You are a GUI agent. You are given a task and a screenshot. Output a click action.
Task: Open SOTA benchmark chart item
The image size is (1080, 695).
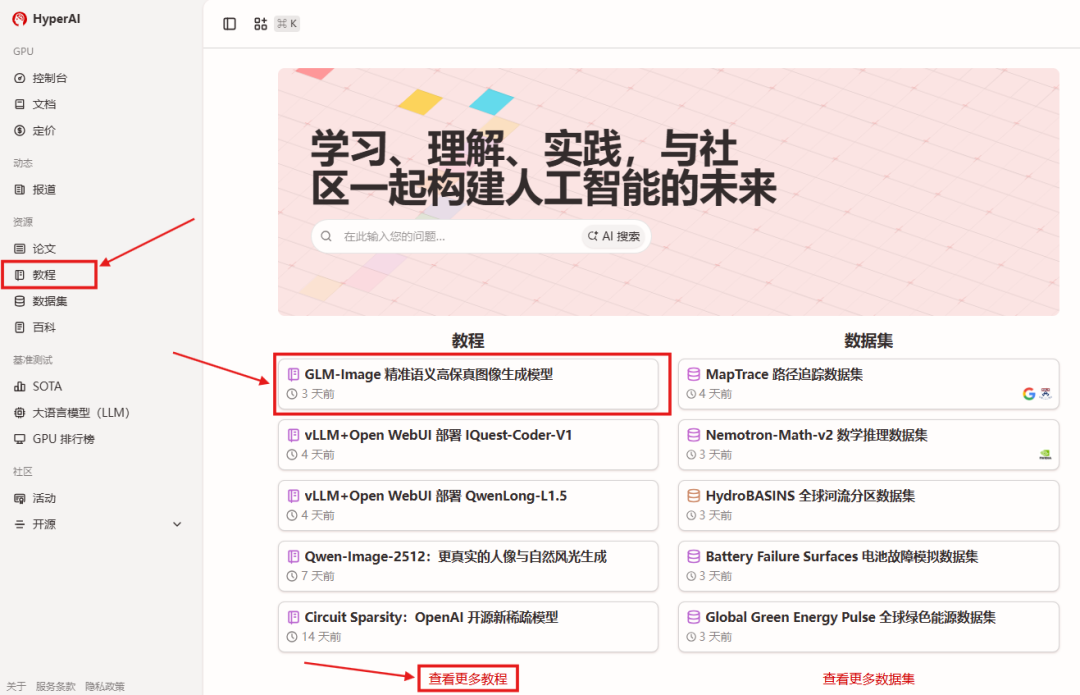pyautogui.click(x=46, y=386)
